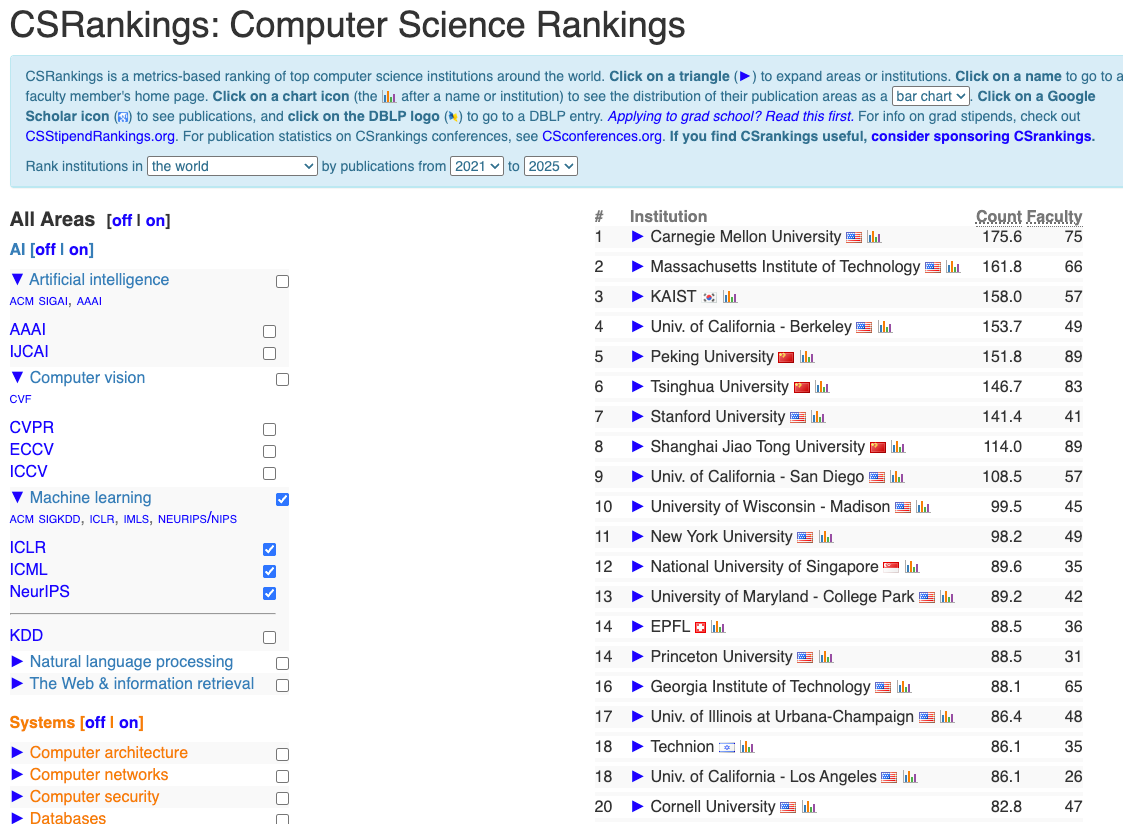Viewport: 1123px width, 824px height.
Task: Turn all areas on
Action: tap(155, 220)
